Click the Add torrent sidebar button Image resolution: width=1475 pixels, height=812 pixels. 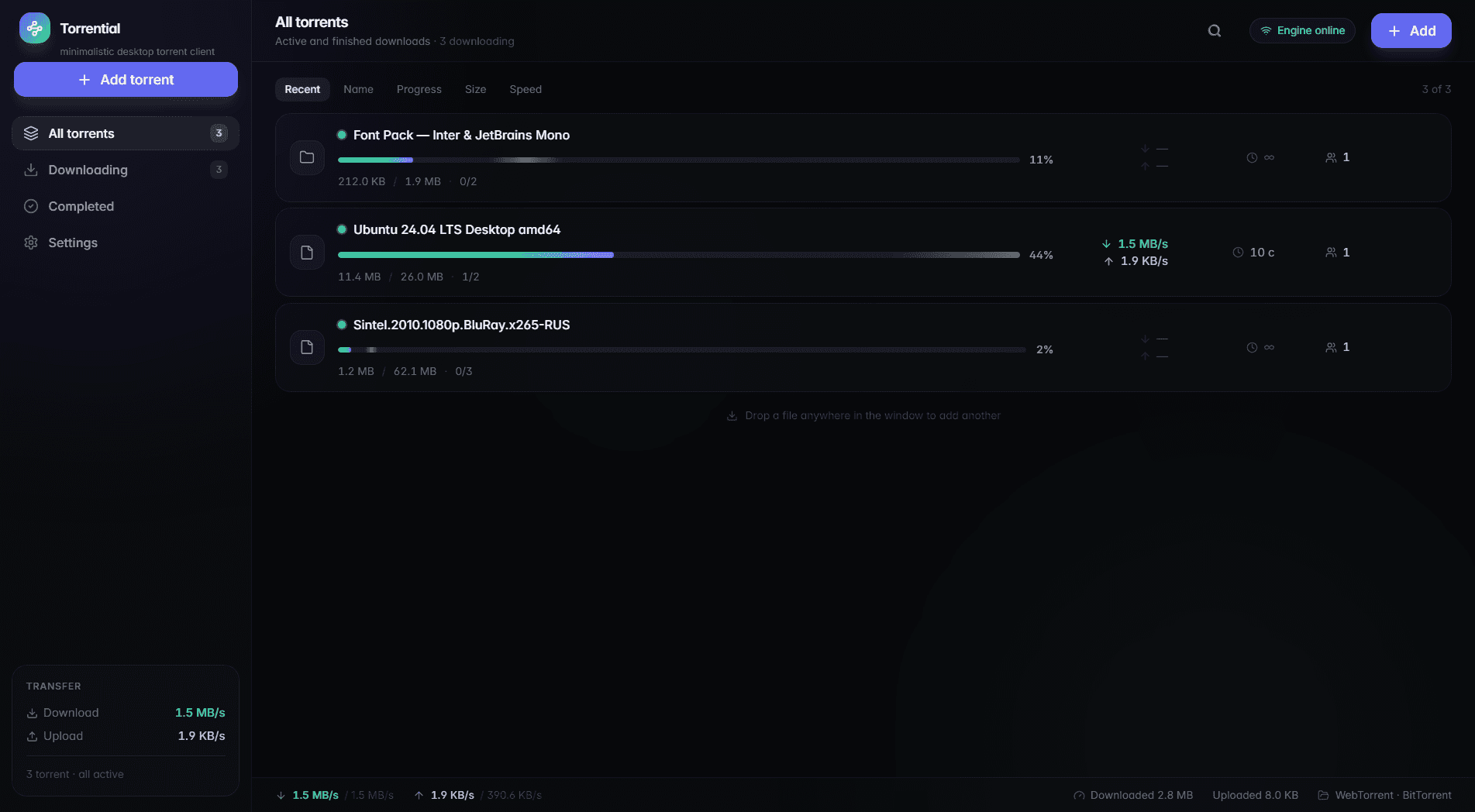tap(126, 80)
